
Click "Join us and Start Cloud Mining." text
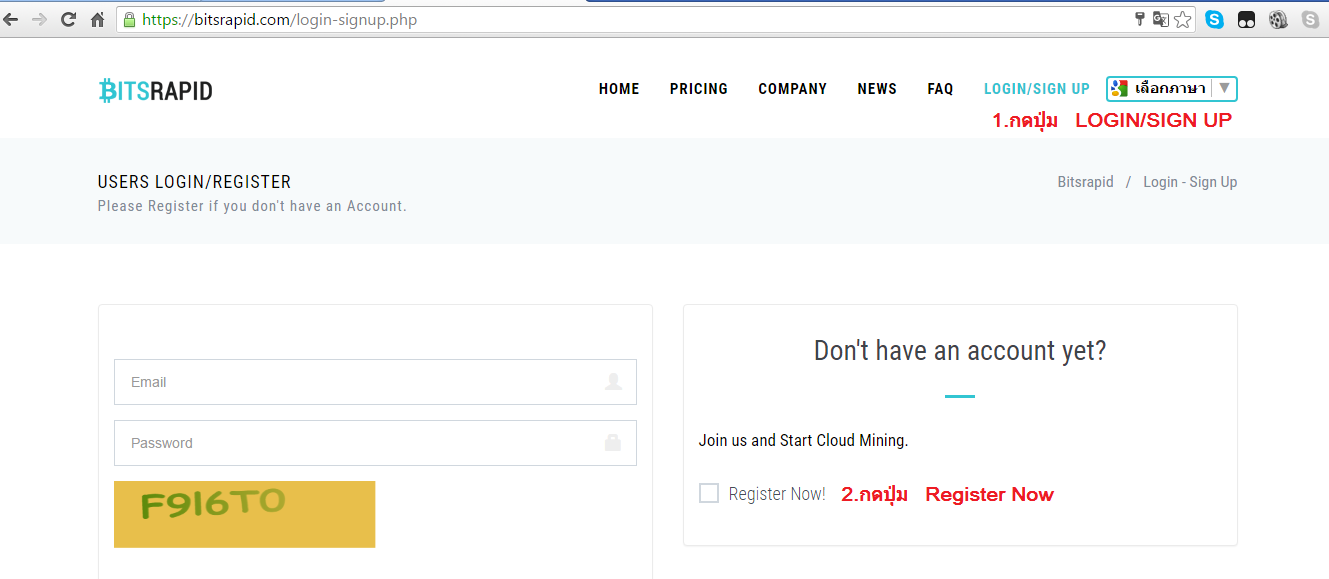pos(803,440)
